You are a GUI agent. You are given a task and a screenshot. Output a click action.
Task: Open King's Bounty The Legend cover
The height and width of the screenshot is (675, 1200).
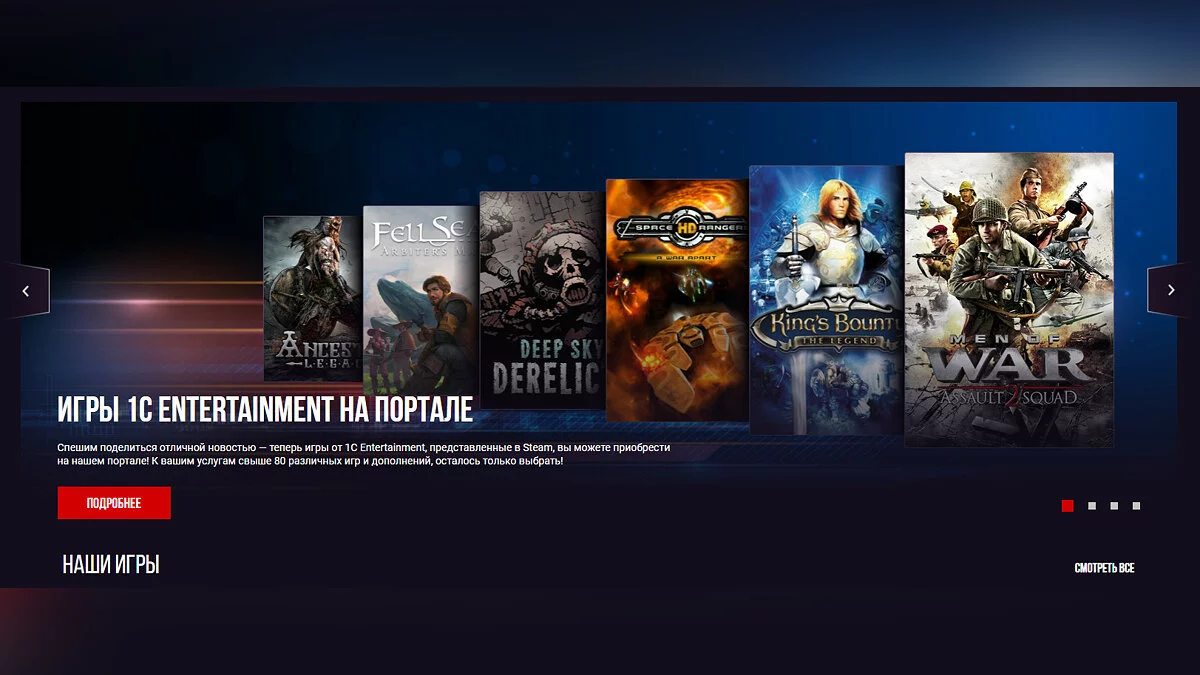(x=827, y=300)
